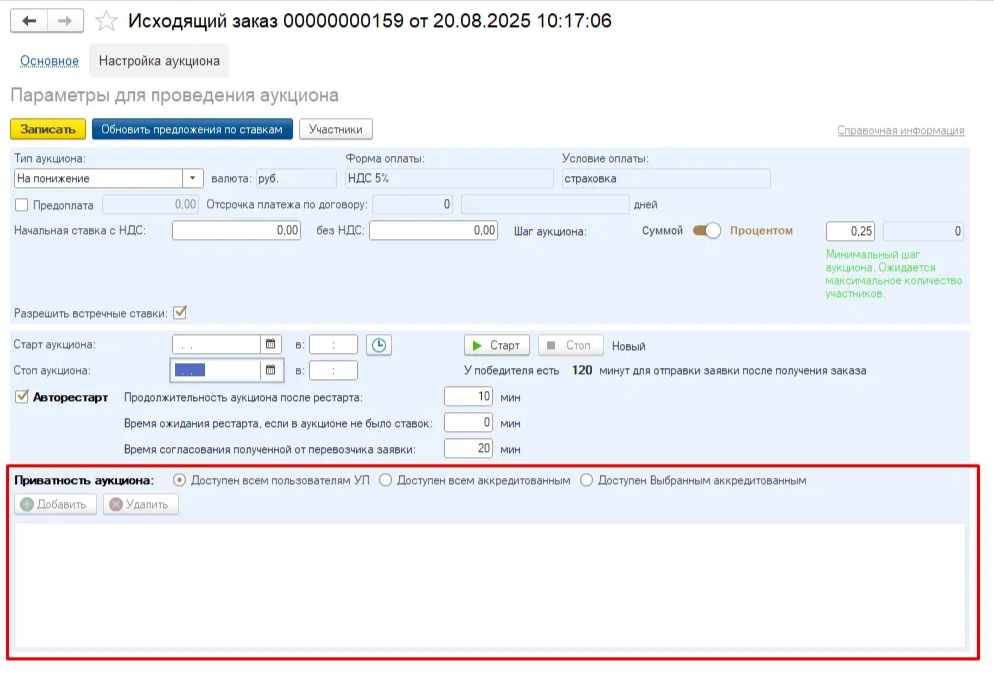Open calendar picker for Старт аукциона date
Screen dimensions: 994x674
click(x=271, y=344)
